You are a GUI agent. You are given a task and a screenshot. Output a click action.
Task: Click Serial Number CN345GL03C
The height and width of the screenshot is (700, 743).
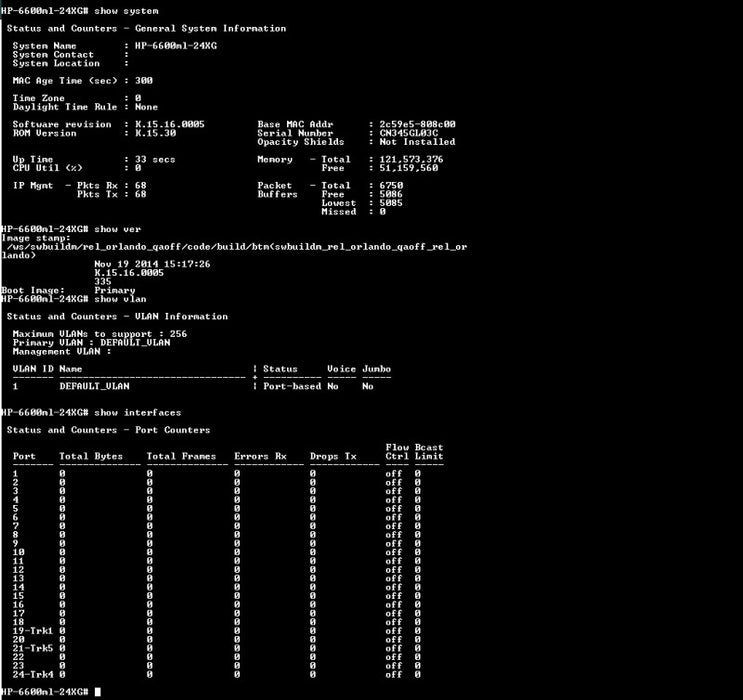(x=408, y=133)
